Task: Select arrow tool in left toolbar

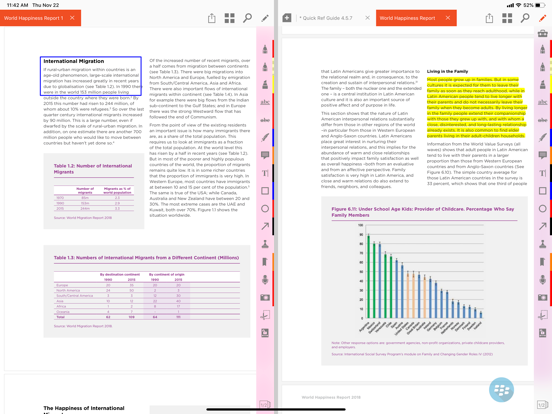Action: click(265, 226)
